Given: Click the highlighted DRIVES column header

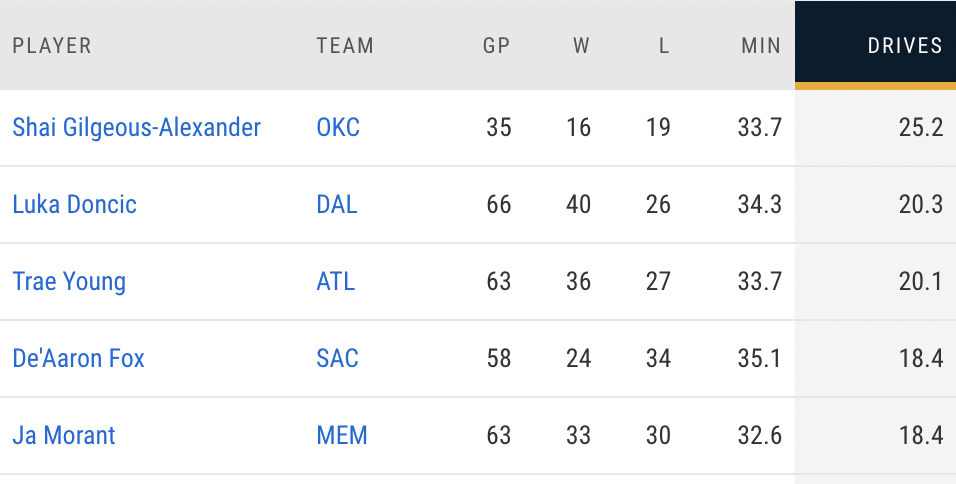Looking at the screenshot, I should point(905,46).
